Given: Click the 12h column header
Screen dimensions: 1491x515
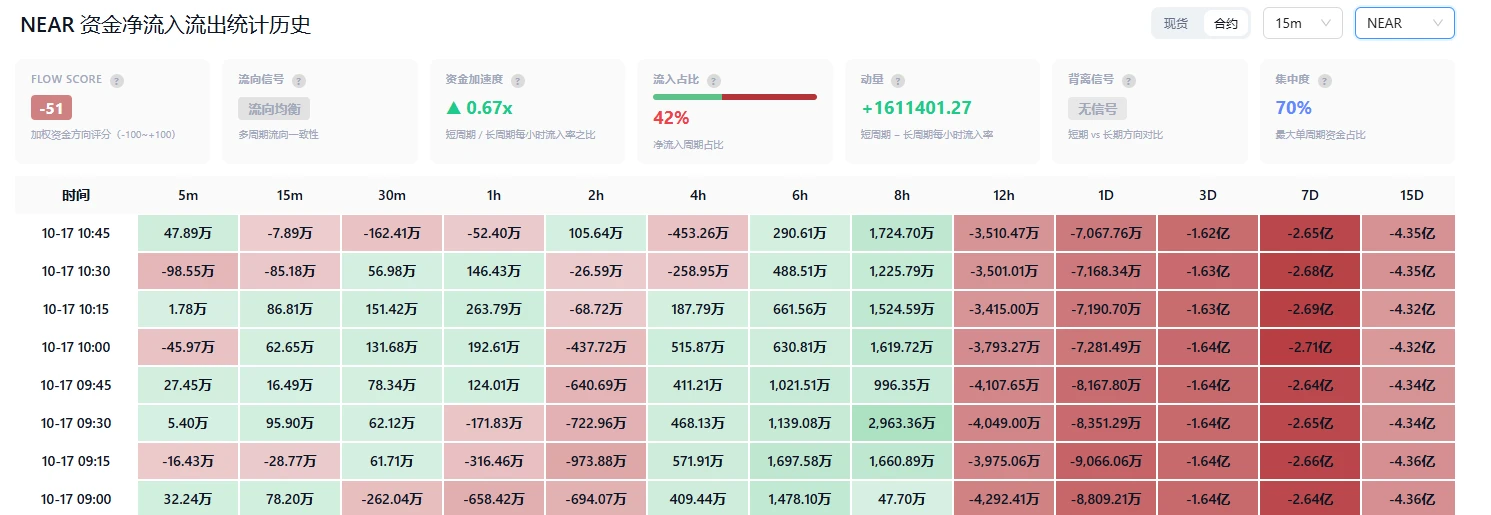Looking at the screenshot, I should point(1004,195).
